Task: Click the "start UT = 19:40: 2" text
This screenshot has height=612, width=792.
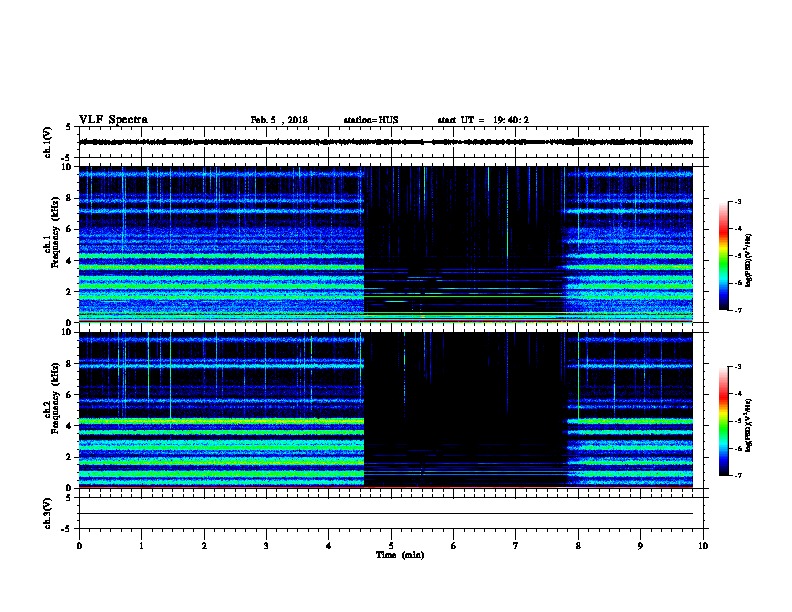Action: point(483,120)
